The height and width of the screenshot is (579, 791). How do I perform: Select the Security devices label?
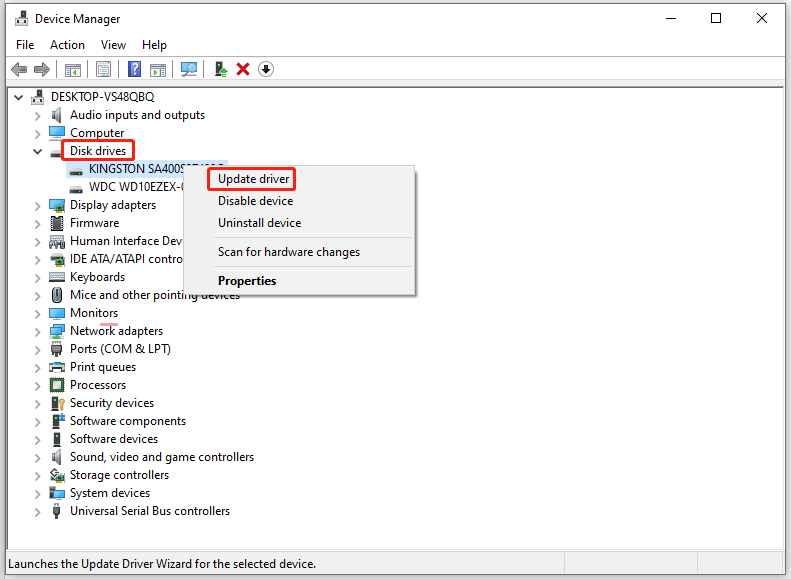click(x=112, y=403)
